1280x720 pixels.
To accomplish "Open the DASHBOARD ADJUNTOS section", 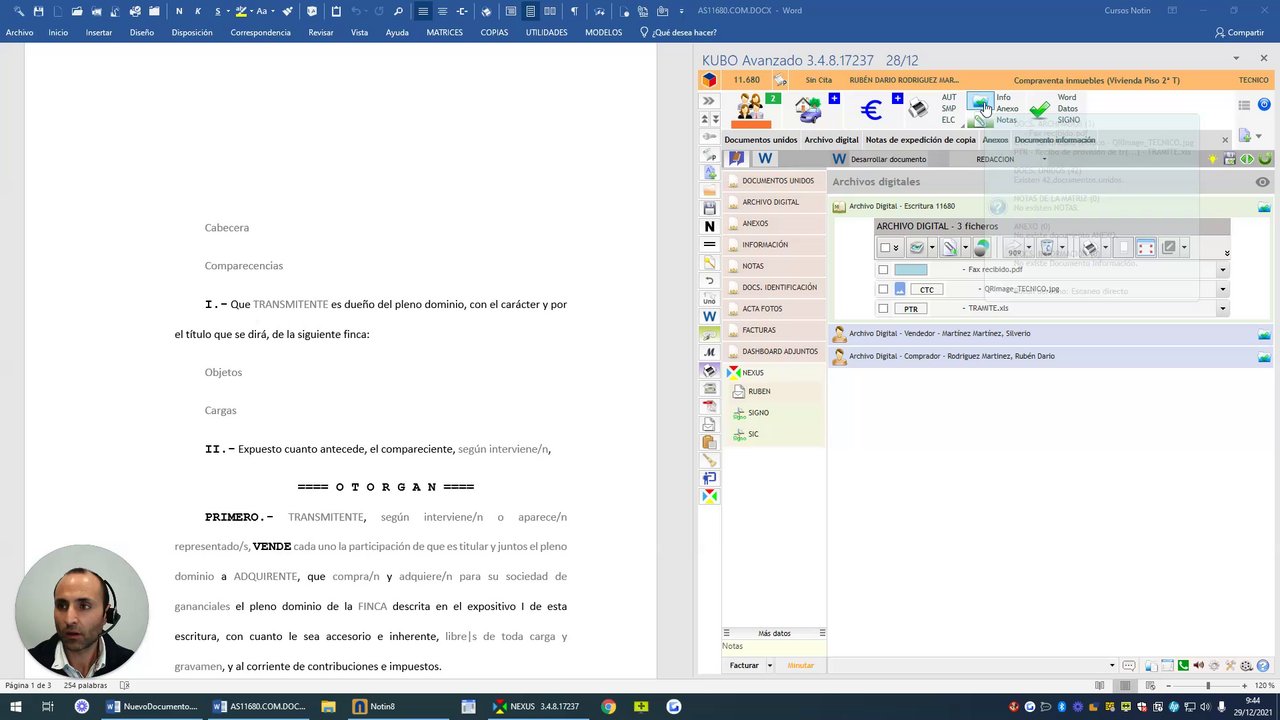I will point(775,352).
